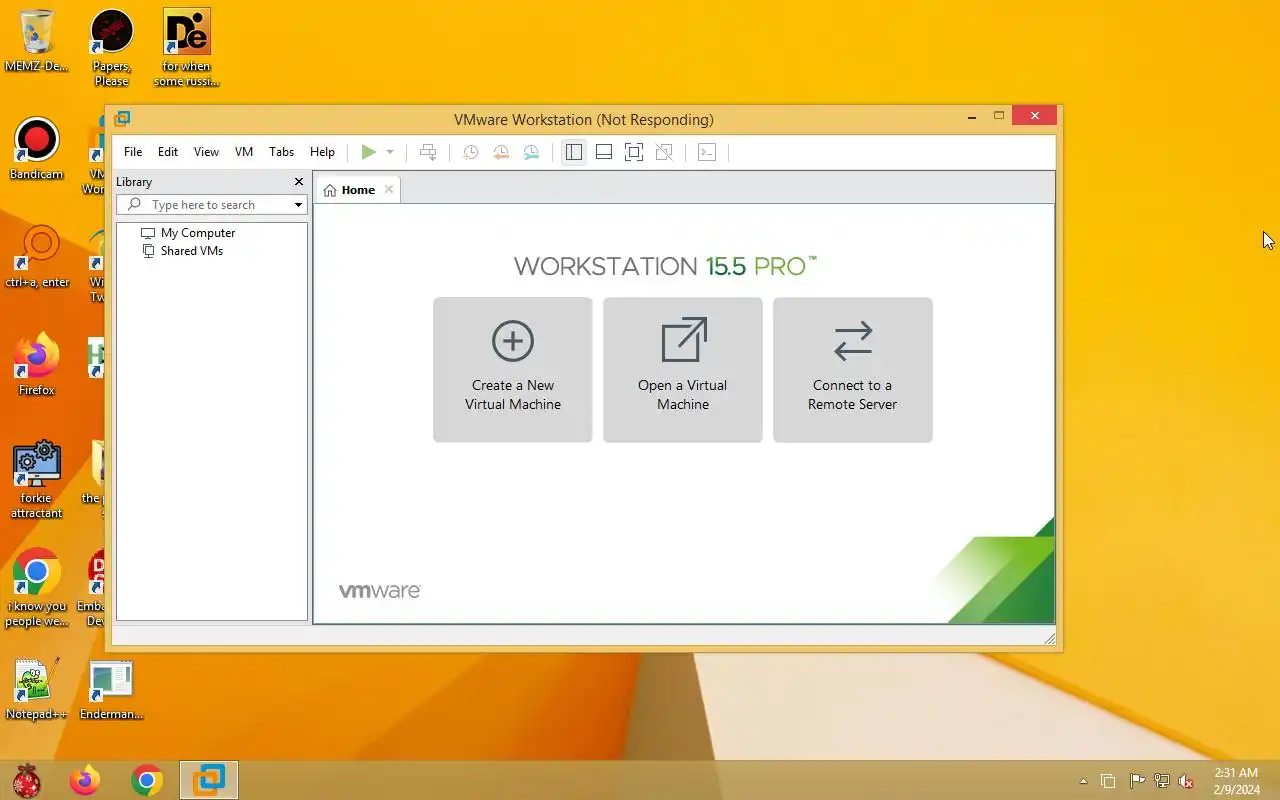Open the power options dropdown arrow

[390, 152]
